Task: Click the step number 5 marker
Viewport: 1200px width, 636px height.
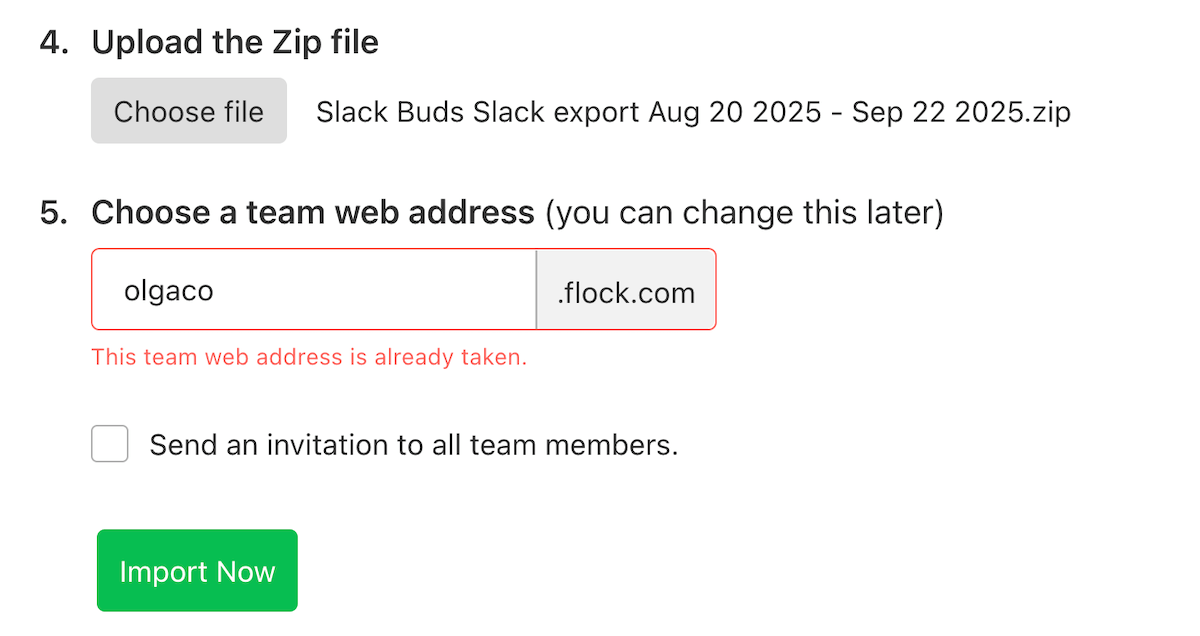Action: (52, 213)
